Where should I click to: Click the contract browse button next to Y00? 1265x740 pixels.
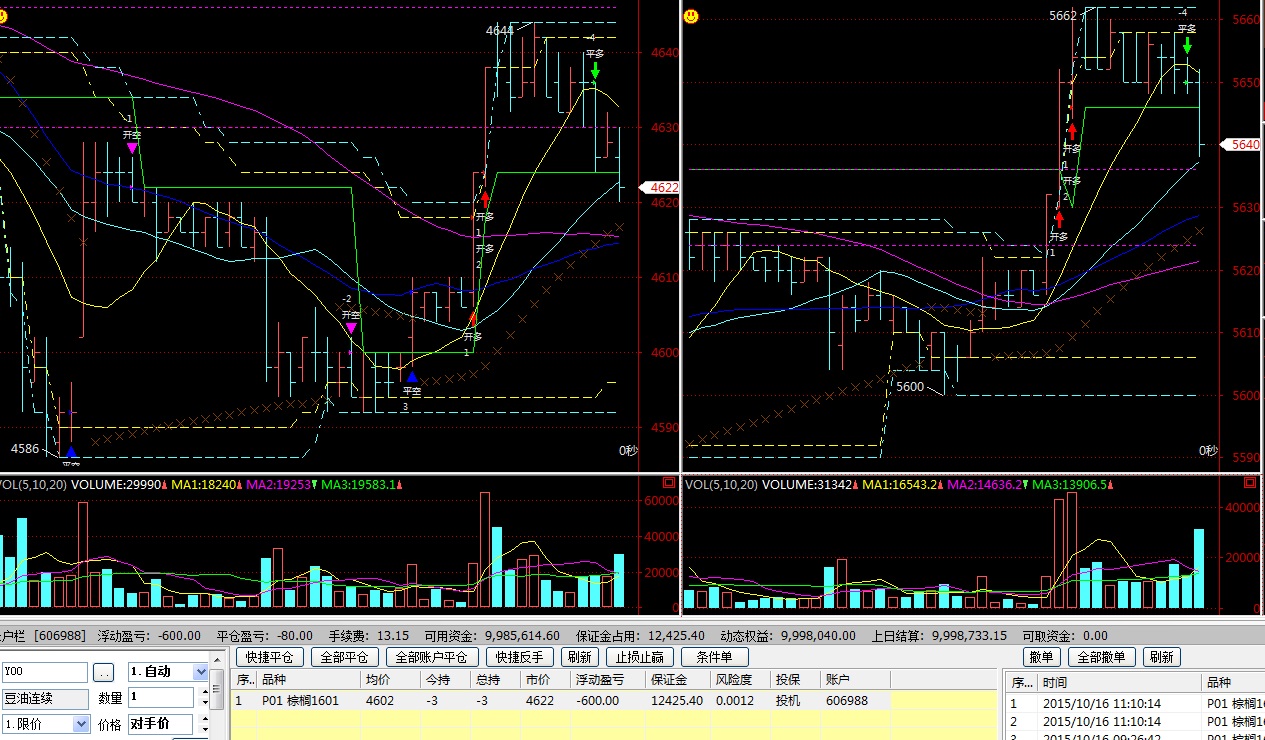point(105,672)
